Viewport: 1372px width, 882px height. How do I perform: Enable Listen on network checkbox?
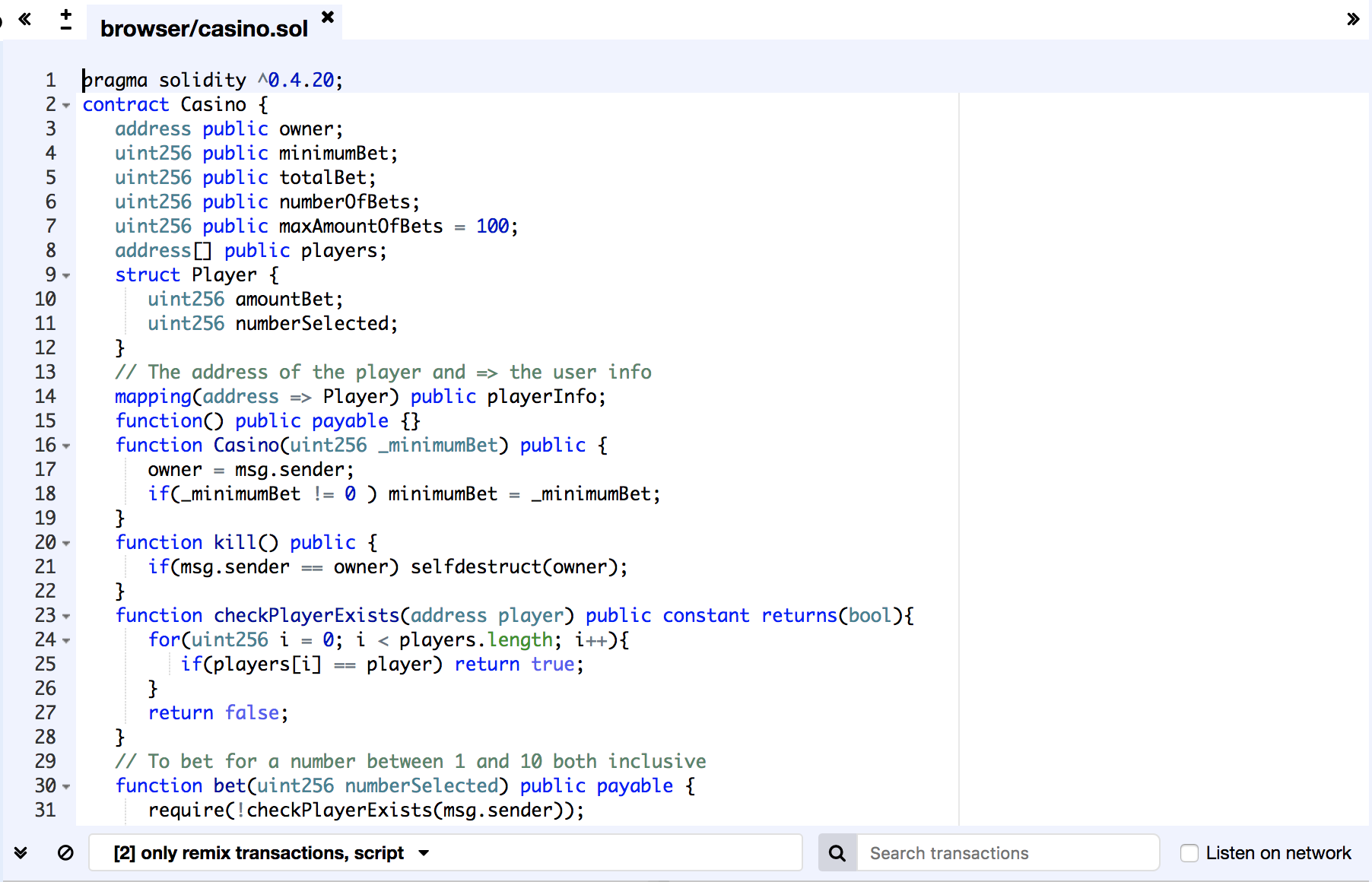click(x=1189, y=853)
